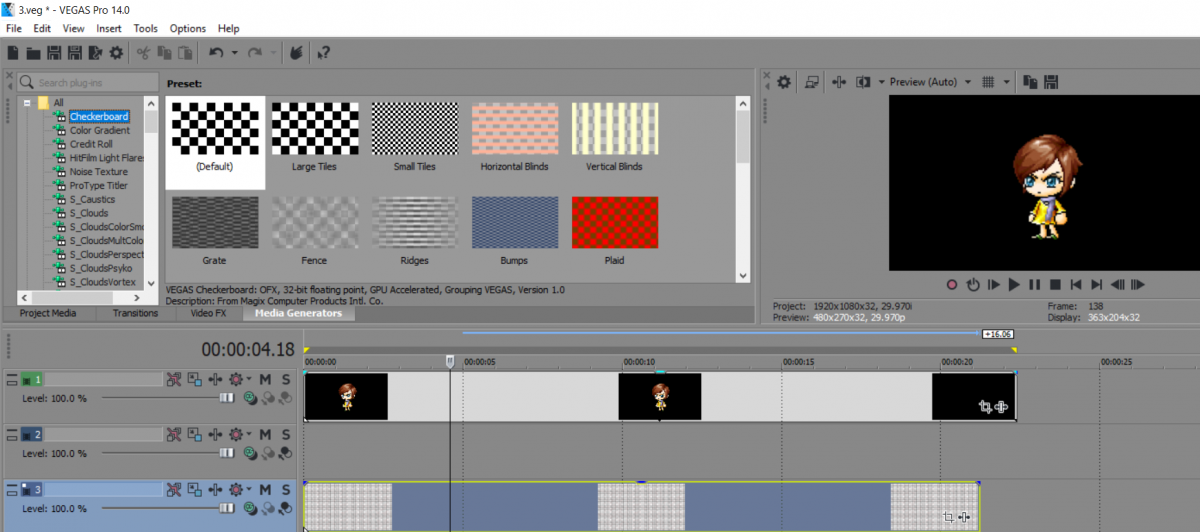Open automation settings dropdown on track 2
The width and height of the screenshot is (1200, 532).
tap(249, 434)
